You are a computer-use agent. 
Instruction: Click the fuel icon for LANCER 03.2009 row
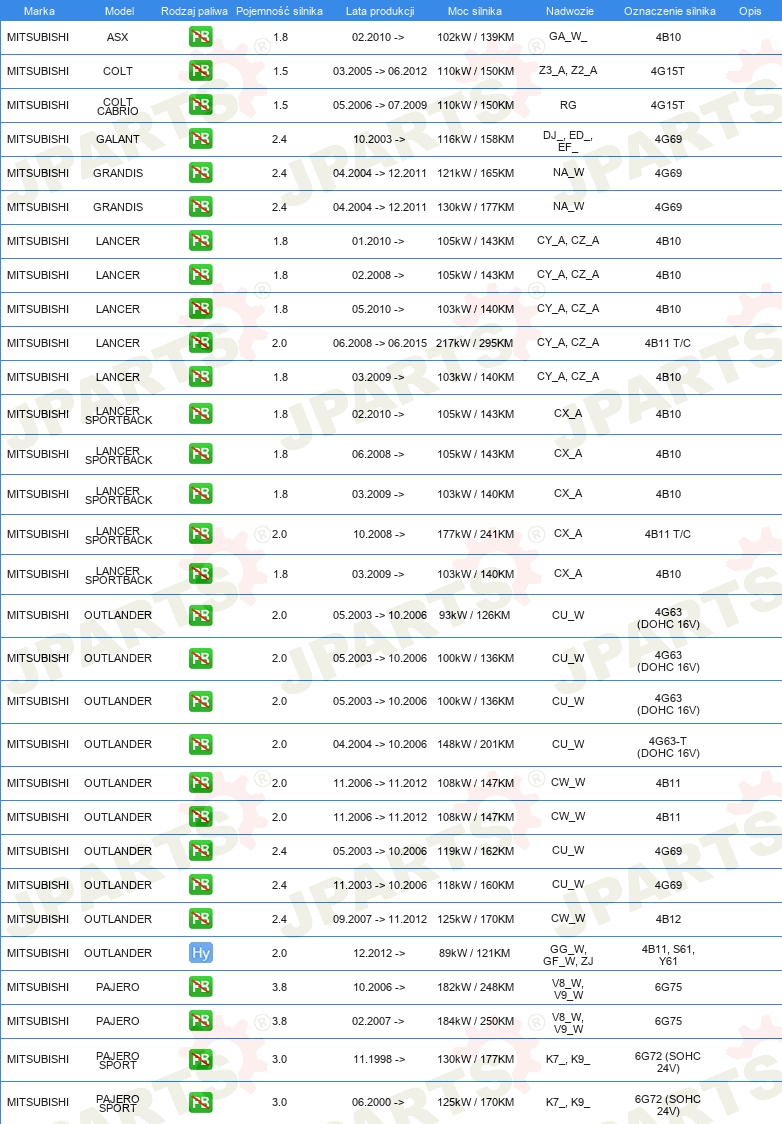(x=201, y=377)
